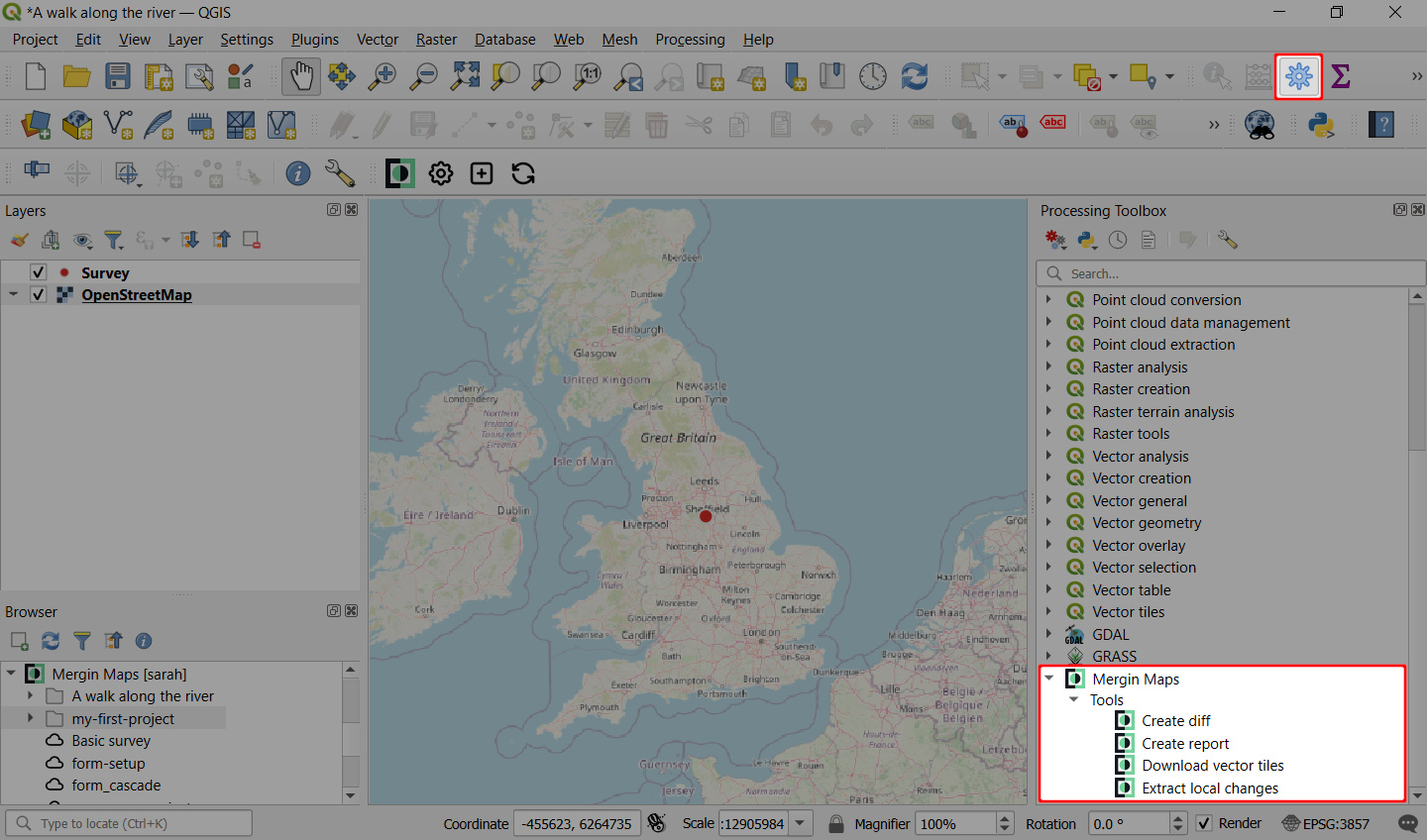The height and width of the screenshot is (840, 1427).
Task: Toggle OpenStreetMap layer visibility checkbox
Action: click(x=38, y=294)
